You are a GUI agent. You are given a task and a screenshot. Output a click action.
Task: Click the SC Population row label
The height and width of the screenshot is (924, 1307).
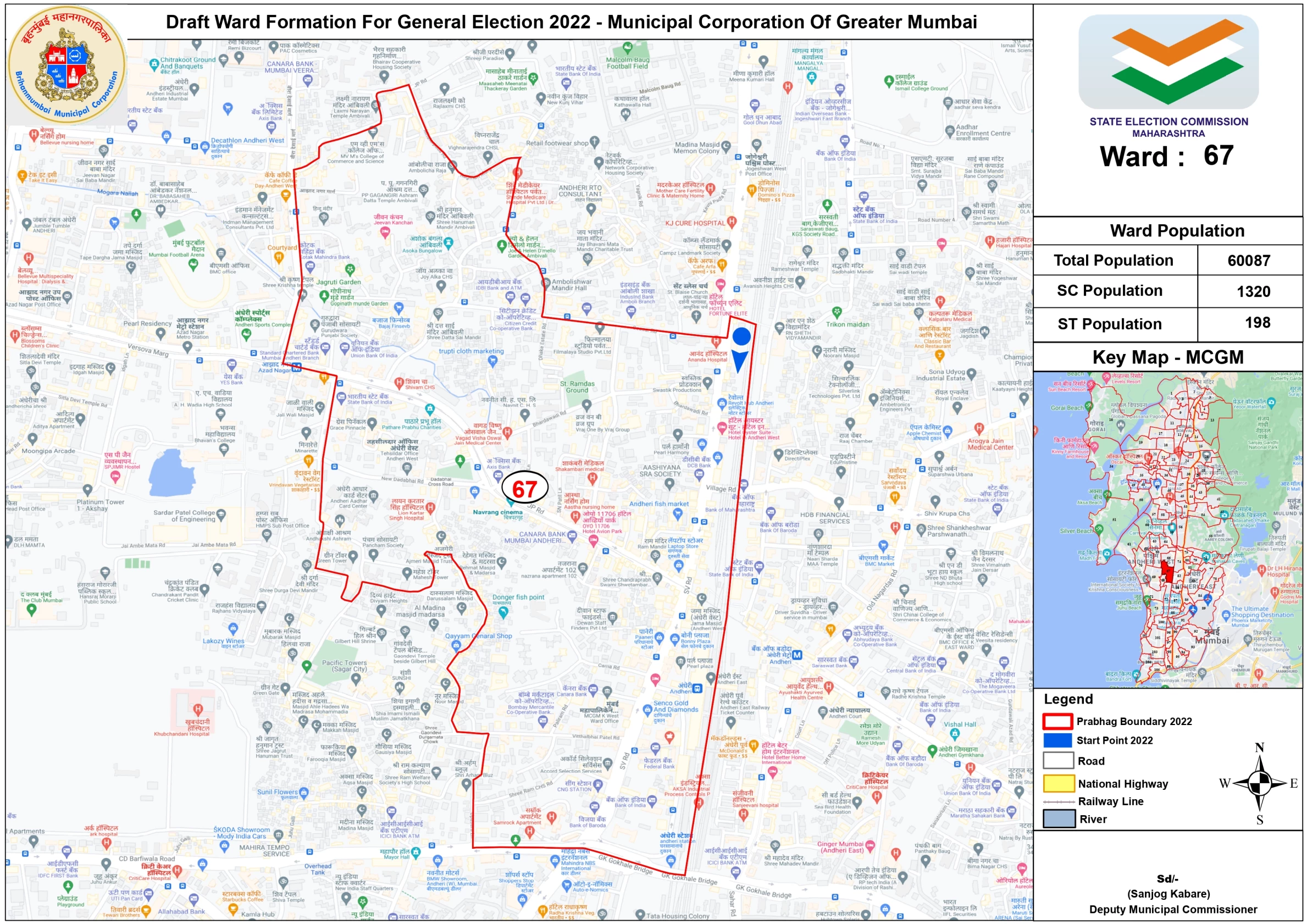[1110, 291]
